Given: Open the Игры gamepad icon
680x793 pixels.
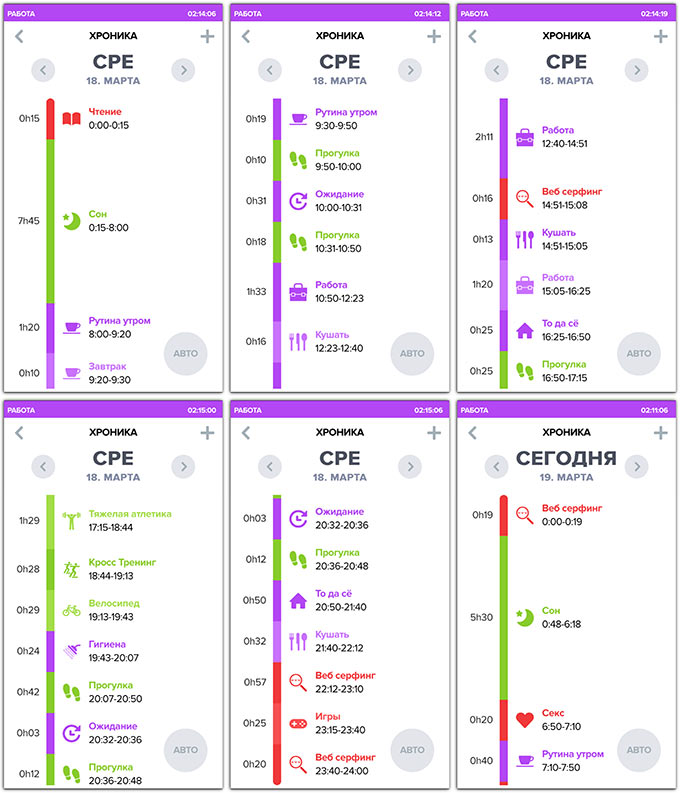Looking at the screenshot, I should [297, 722].
